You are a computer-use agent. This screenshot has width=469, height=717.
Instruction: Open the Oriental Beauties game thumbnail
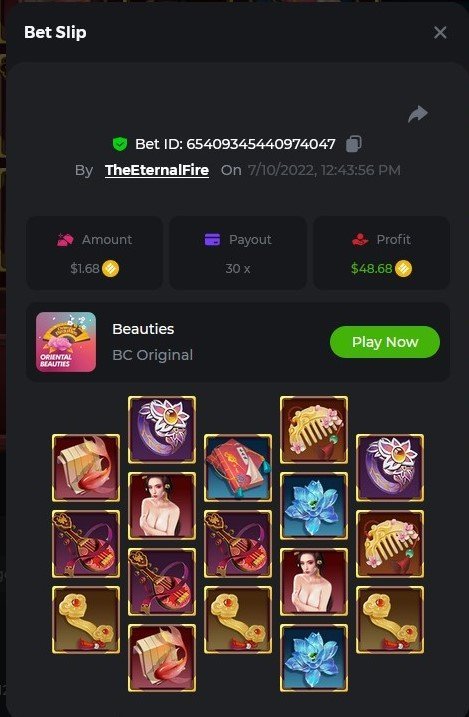pyautogui.click(x=66, y=342)
